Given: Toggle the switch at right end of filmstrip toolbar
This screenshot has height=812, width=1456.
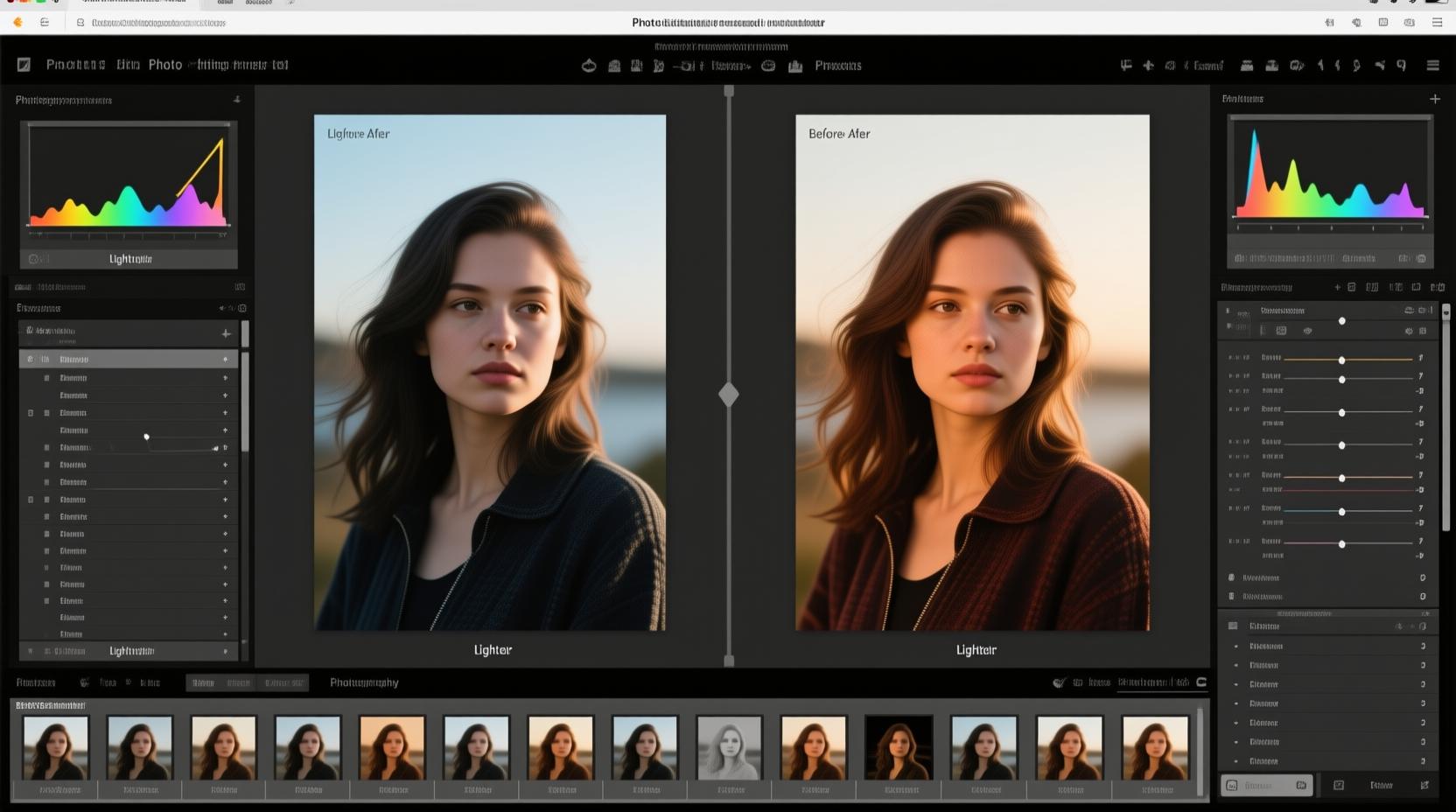Looking at the screenshot, I should (1201, 682).
